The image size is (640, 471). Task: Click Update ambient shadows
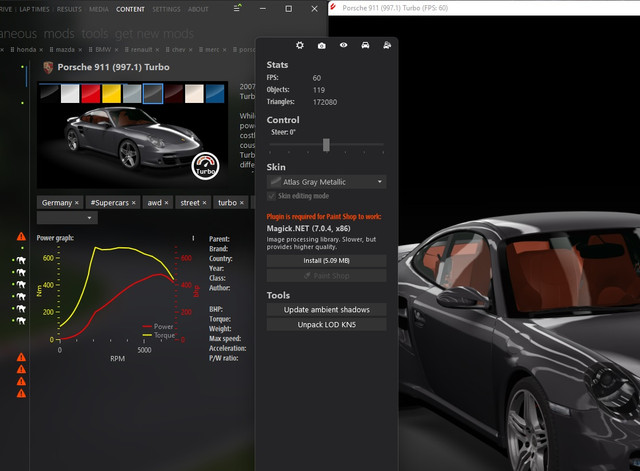pos(327,309)
